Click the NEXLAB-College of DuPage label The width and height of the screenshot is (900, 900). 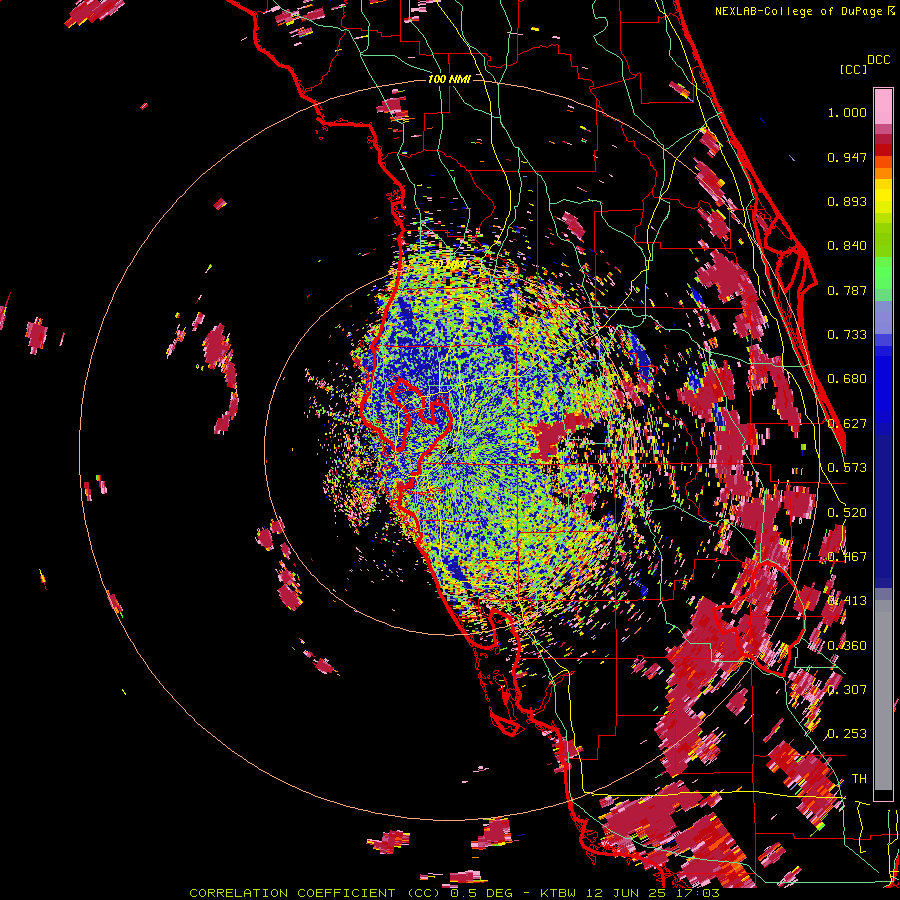click(799, 11)
